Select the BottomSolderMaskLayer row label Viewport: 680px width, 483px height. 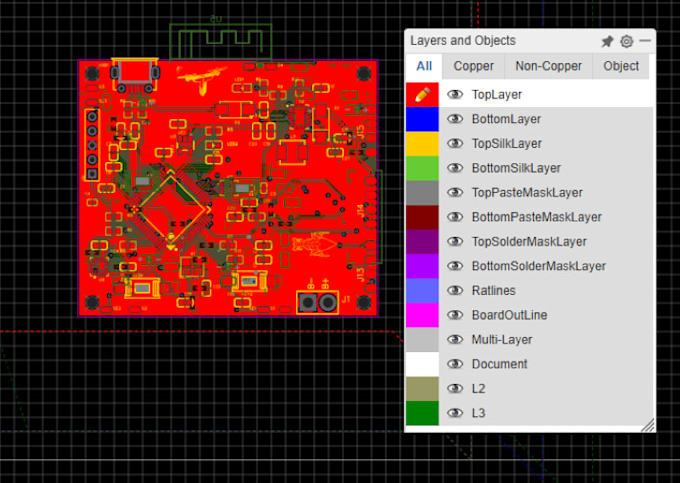(539, 266)
